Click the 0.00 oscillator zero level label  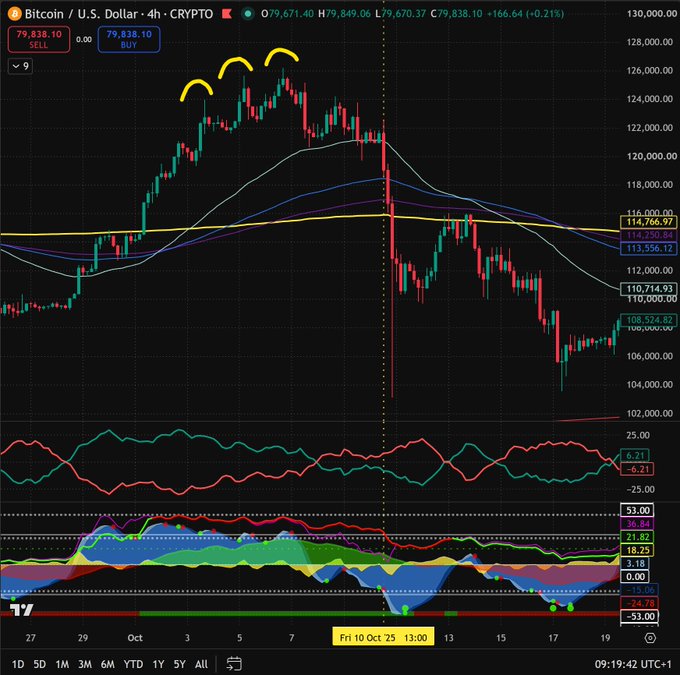[x=635, y=577]
